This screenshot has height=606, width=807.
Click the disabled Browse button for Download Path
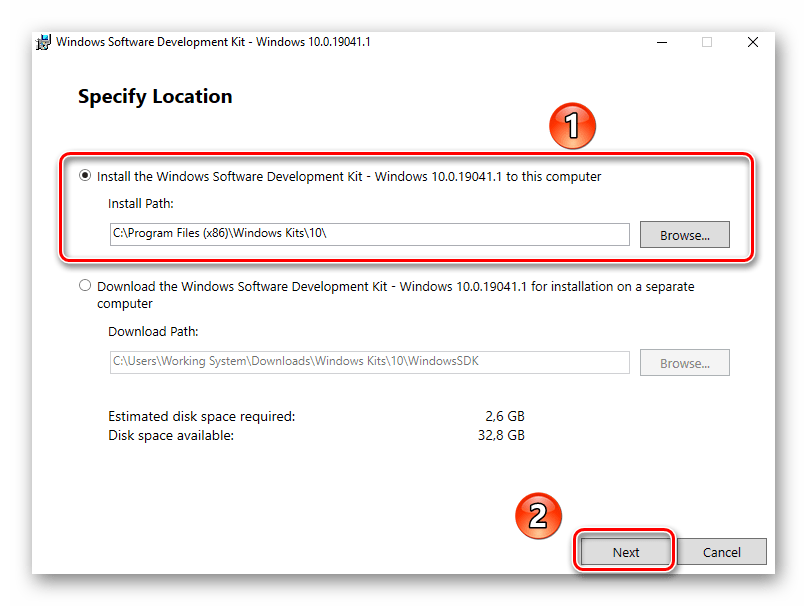coord(684,363)
